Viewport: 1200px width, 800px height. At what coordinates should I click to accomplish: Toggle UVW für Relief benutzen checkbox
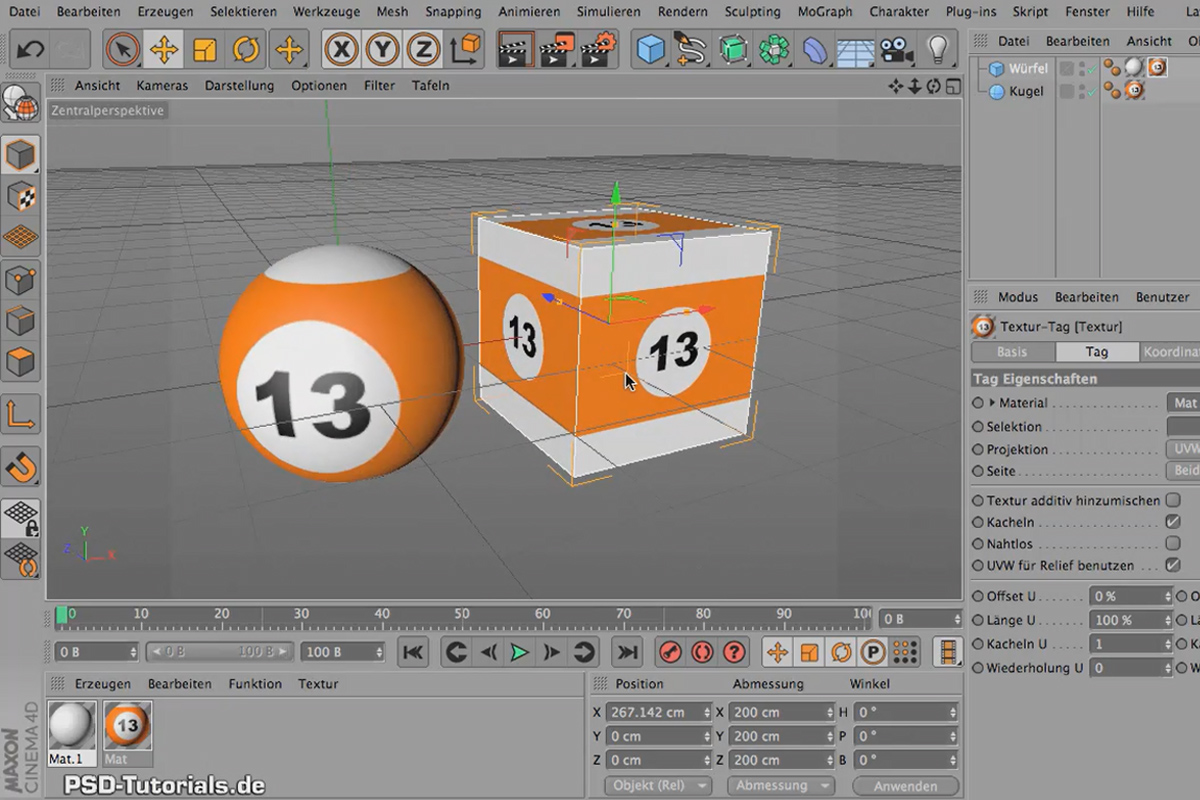click(x=1173, y=565)
